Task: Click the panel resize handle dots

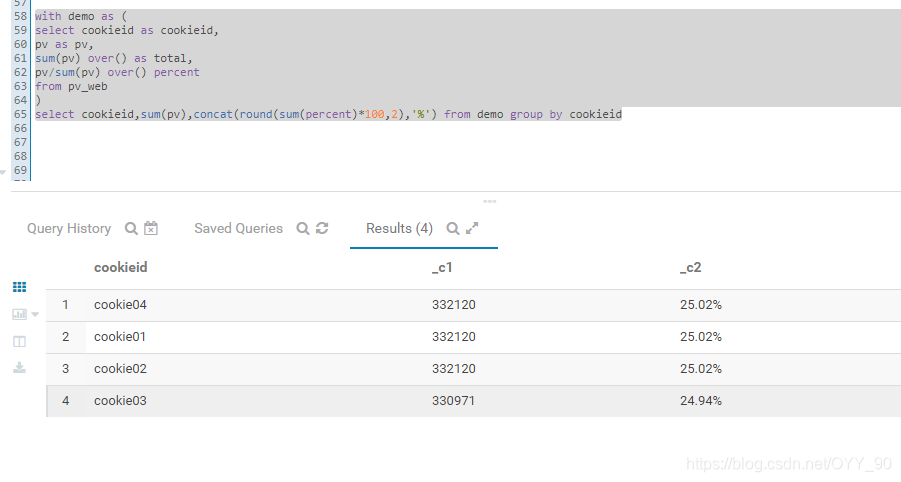Action: click(490, 202)
